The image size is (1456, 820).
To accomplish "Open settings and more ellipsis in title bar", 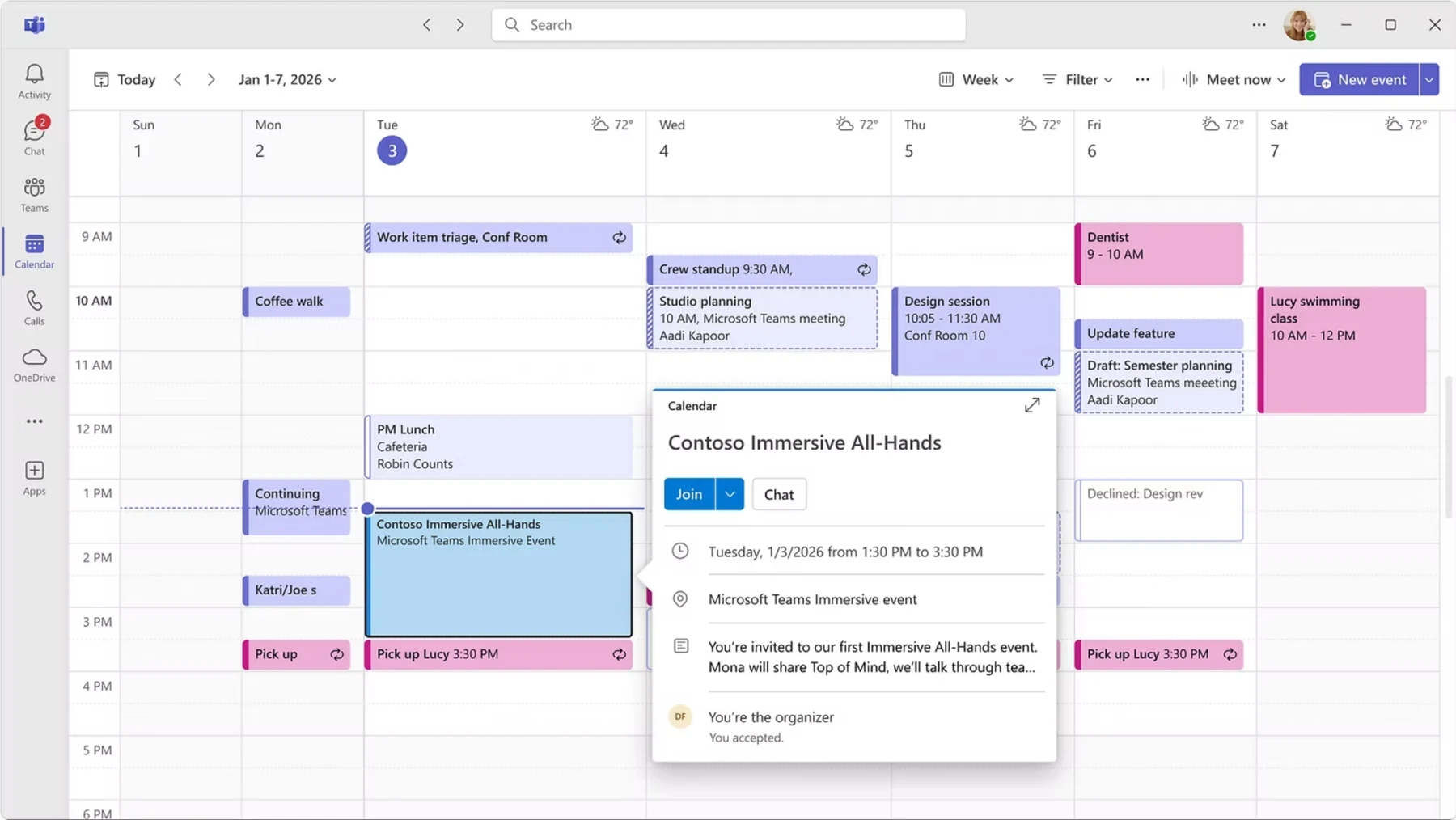I will tap(1259, 25).
